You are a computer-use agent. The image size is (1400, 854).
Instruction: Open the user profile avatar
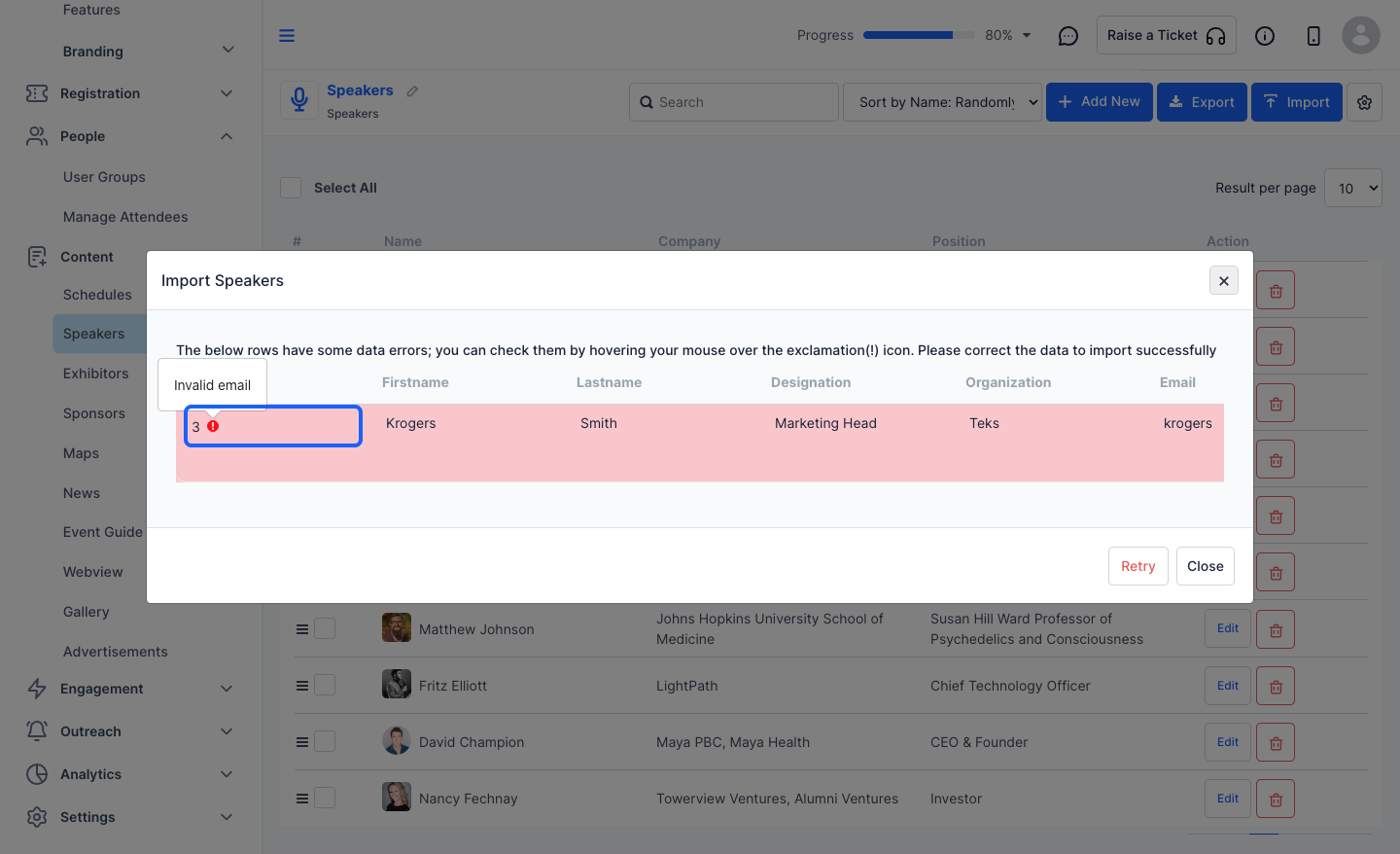pyautogui.click(x=1361, y=36)
